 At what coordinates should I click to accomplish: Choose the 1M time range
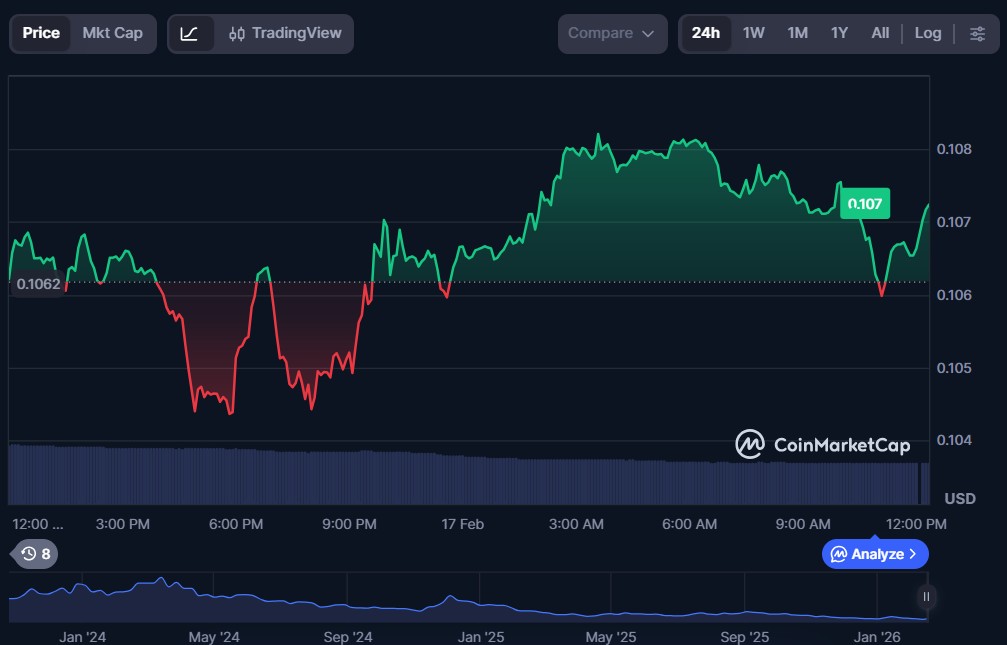[x=797, y=33]
